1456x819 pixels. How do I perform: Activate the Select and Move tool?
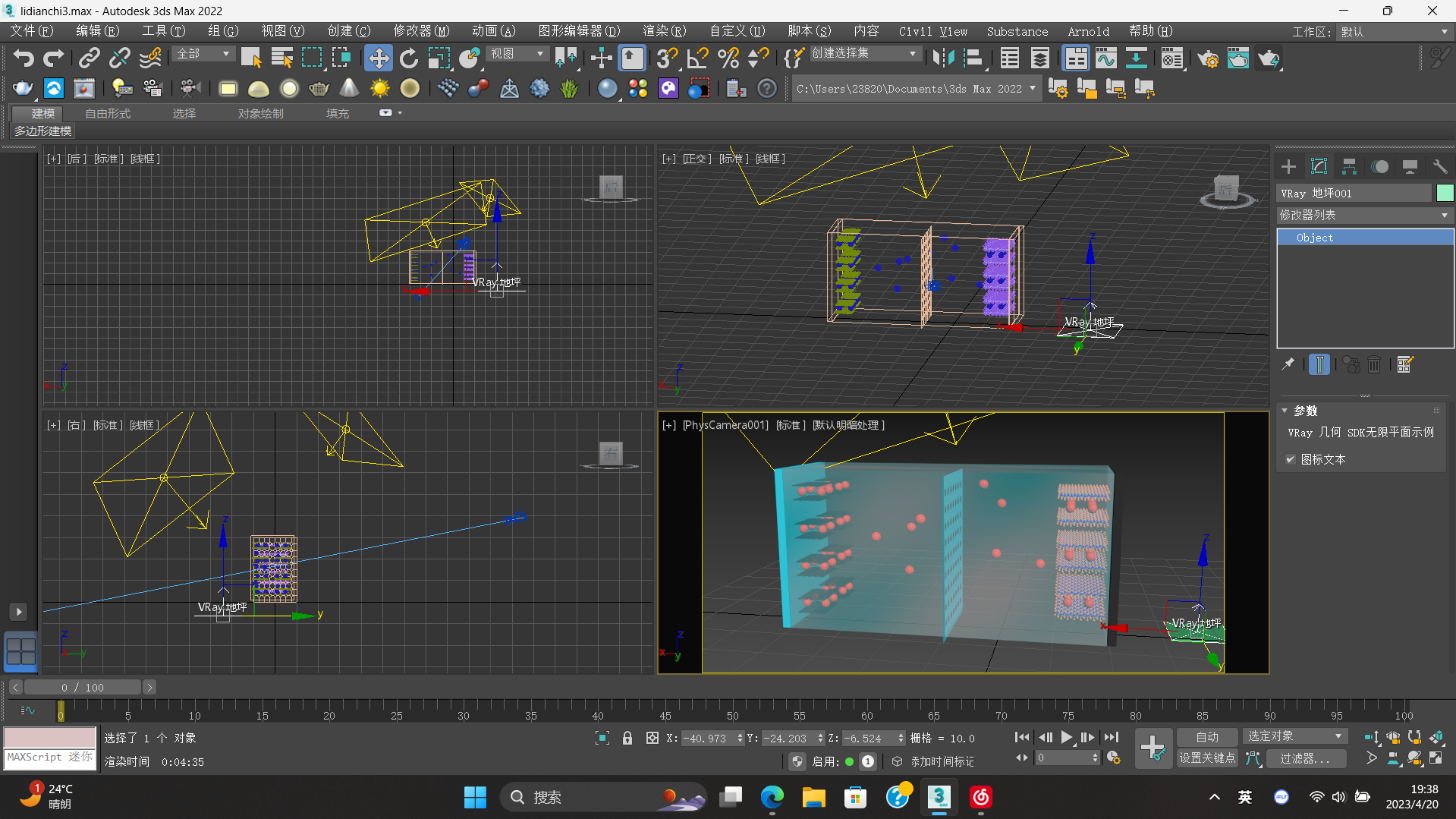pyautogui.click(x=378, y=58)
